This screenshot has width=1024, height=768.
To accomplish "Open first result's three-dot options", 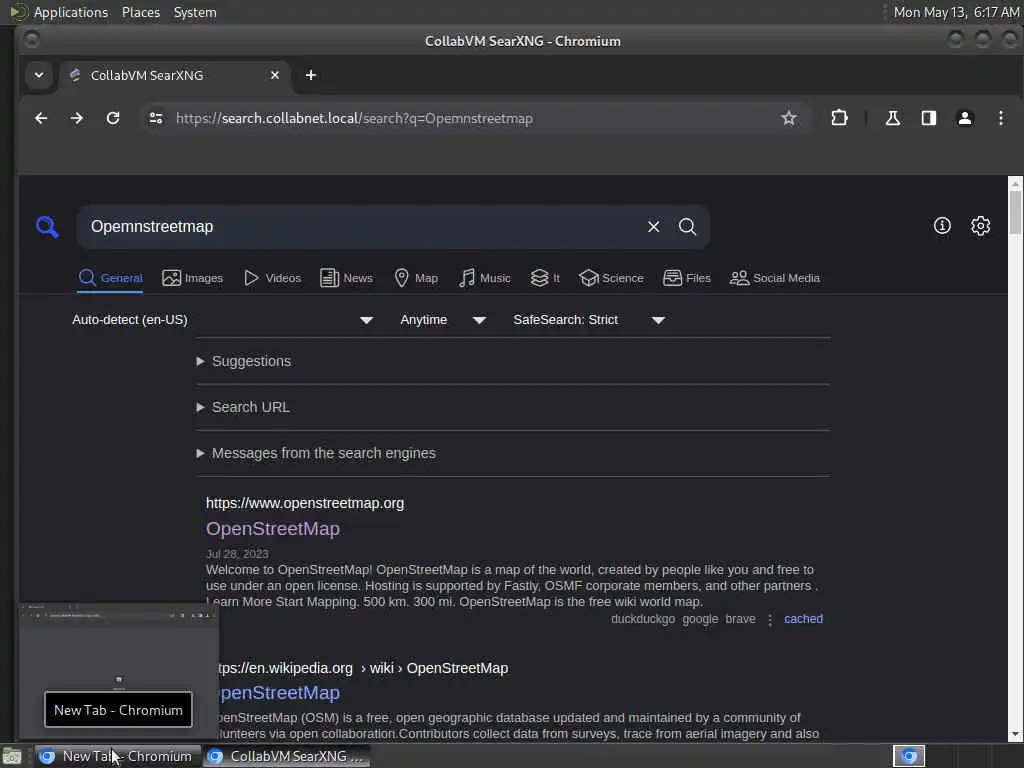I will click(x=770, y=620).
